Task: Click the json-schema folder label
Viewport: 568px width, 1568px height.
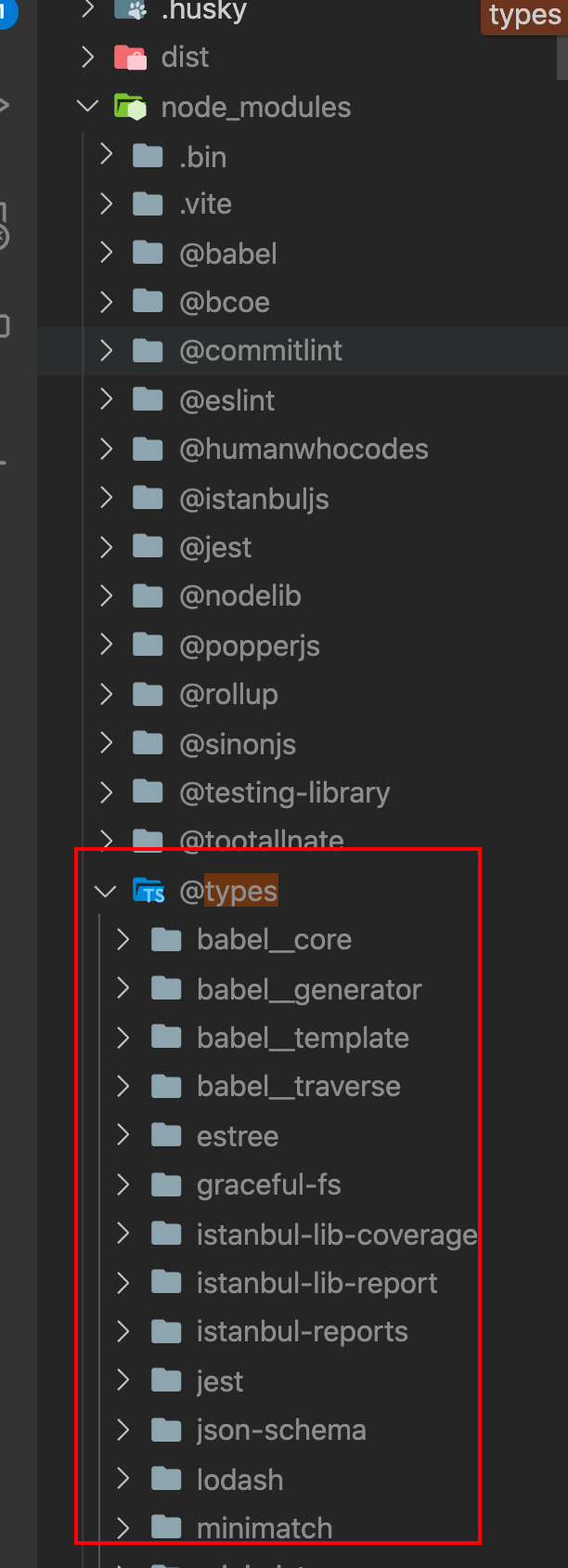Action: click(x=281, y=1430)
